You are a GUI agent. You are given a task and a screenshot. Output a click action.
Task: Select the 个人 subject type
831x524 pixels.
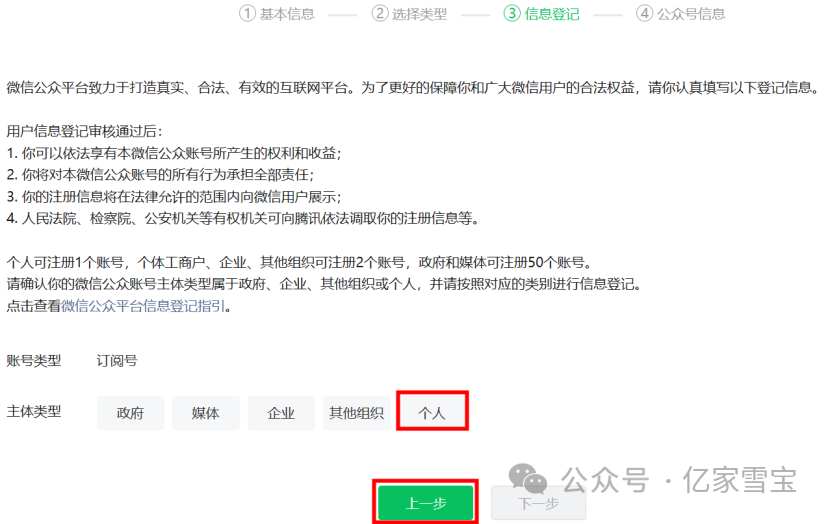pyautogui.click(x=432, y=413)
